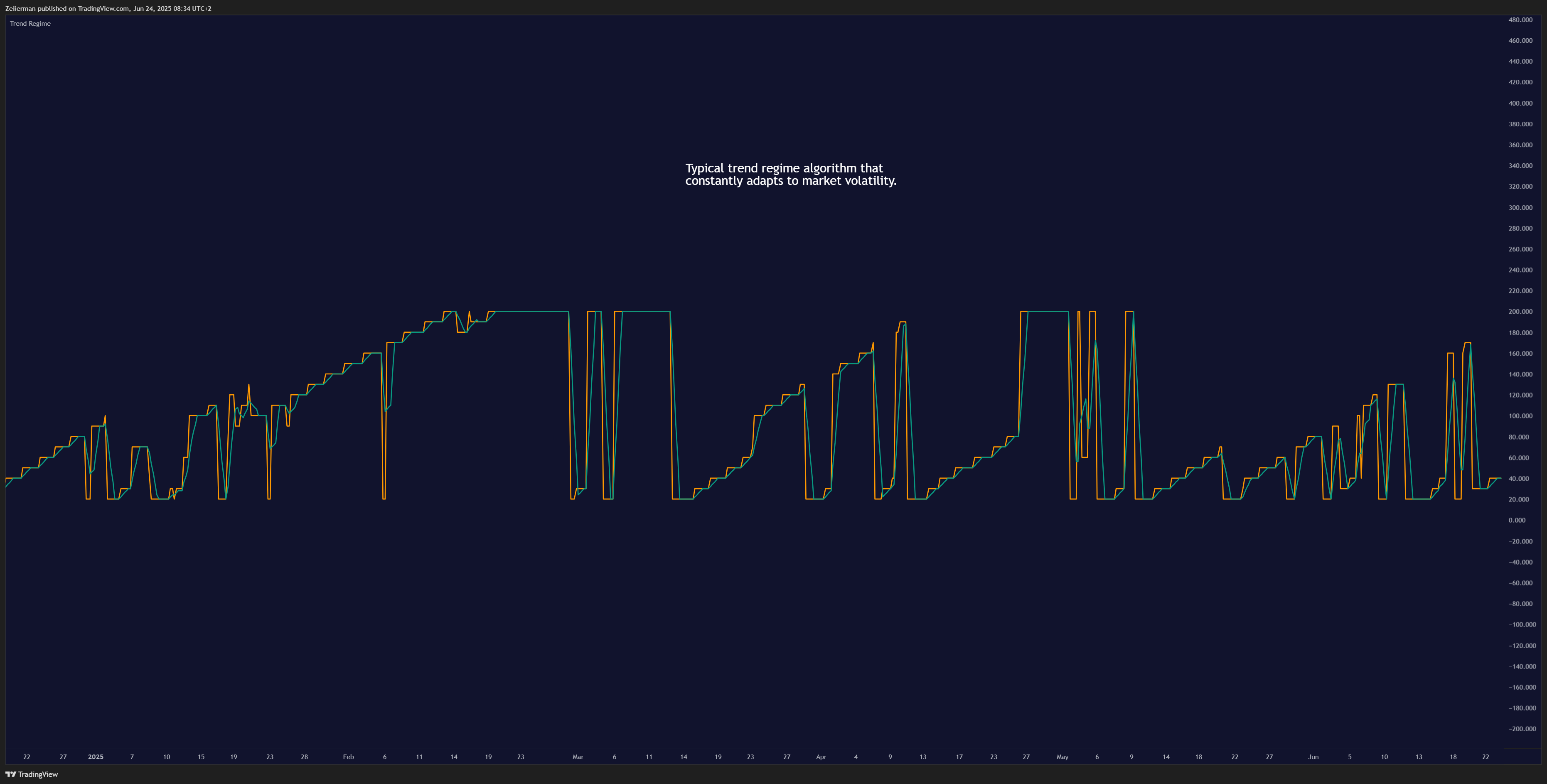
Task: Click the 7 date label on time axis
Action: click(132, 757)
